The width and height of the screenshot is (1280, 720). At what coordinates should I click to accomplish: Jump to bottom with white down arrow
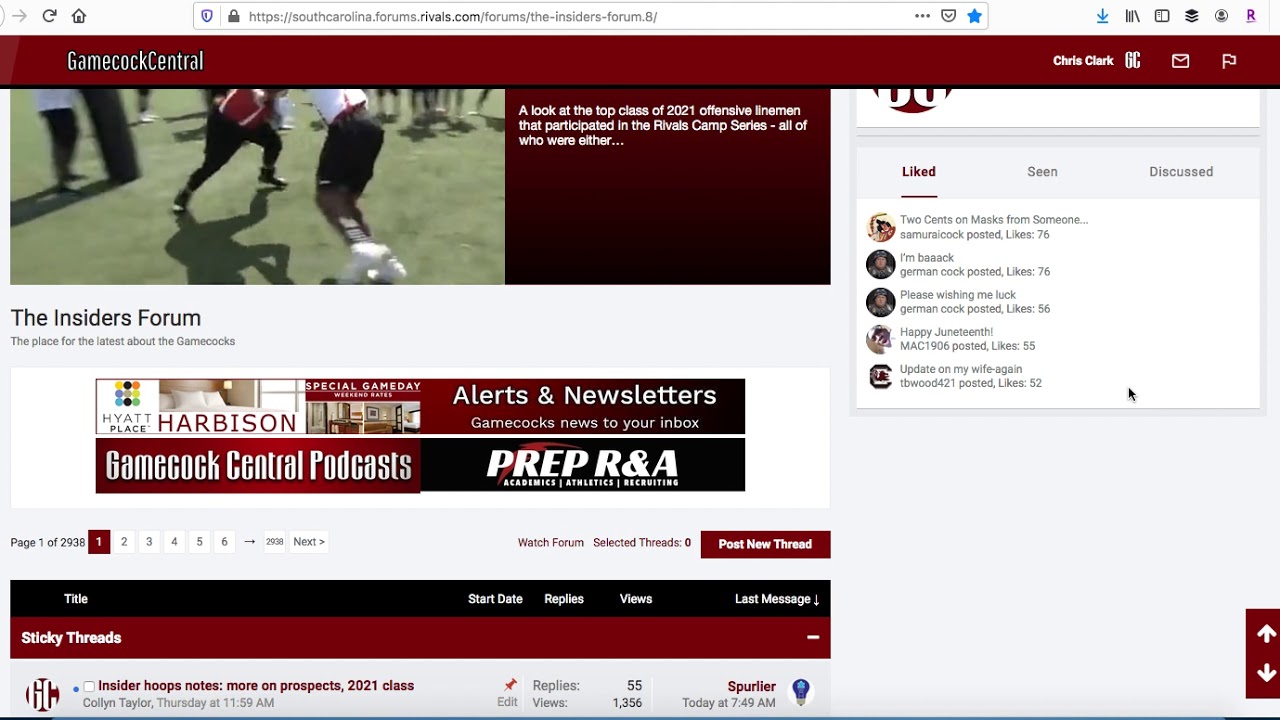(1266, 672)
